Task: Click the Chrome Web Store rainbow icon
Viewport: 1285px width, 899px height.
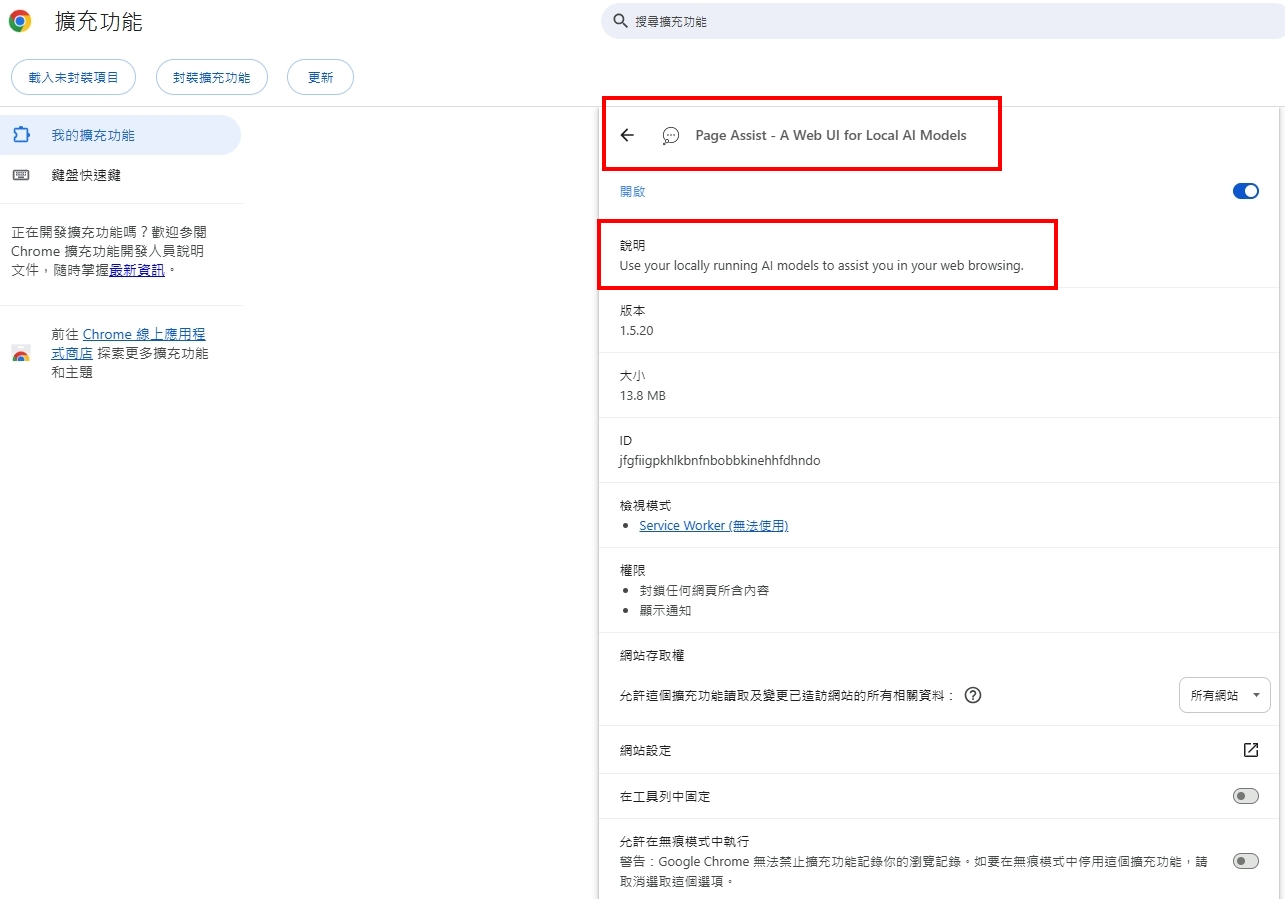Action: 21,354
